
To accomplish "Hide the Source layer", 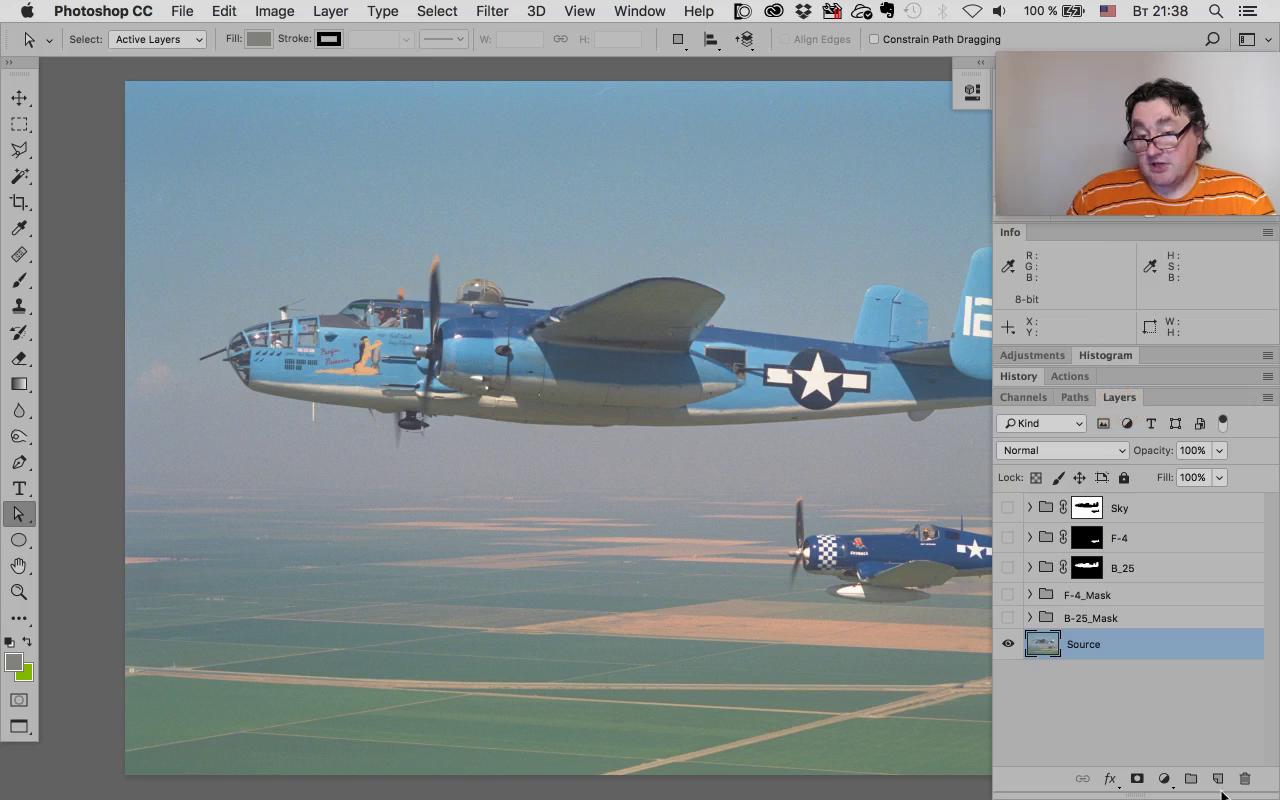I will tap(1008, 644).
